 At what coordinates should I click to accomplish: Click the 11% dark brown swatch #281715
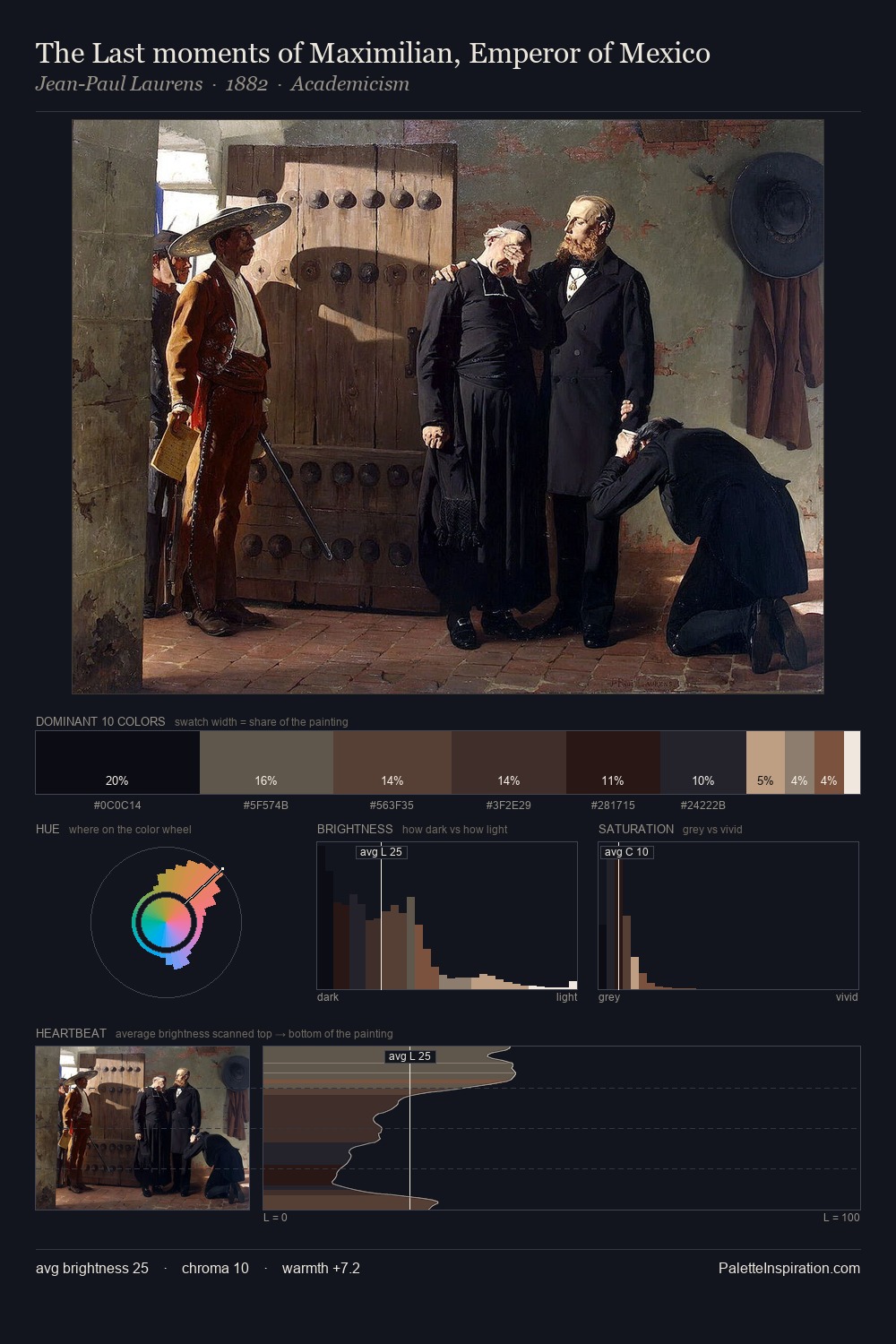coord(613,762)
